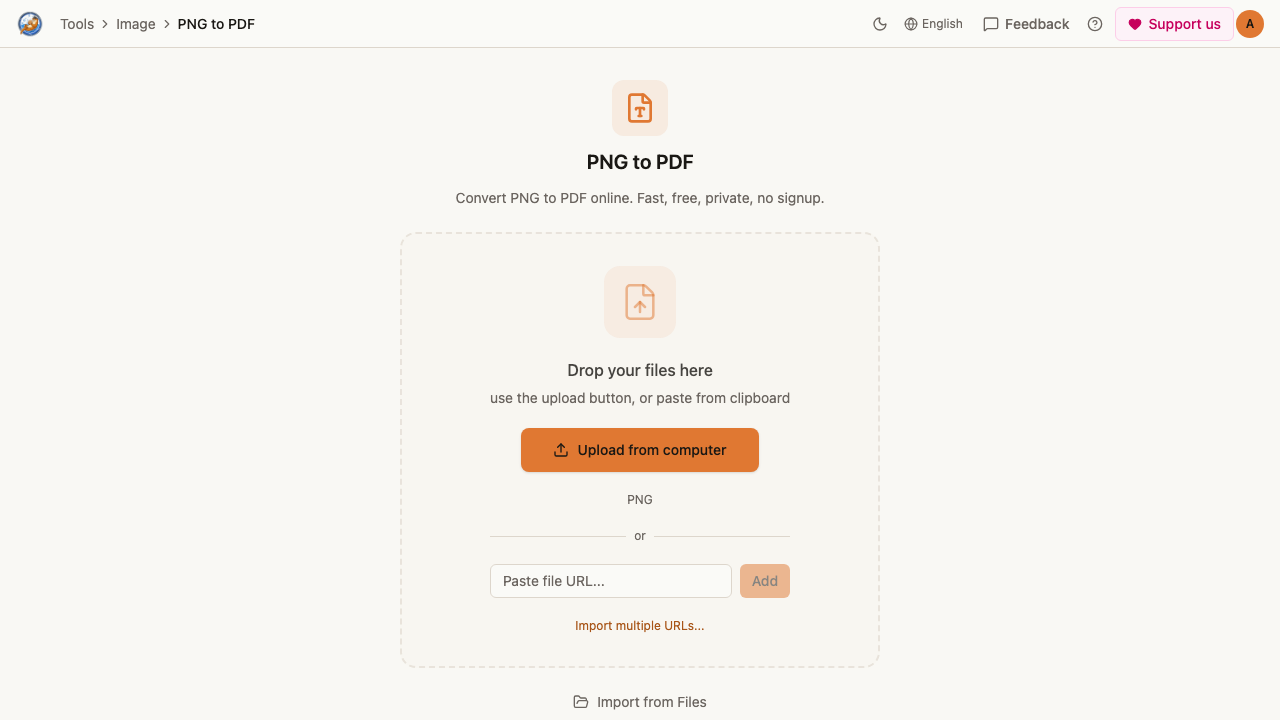Open the Feedback link
Image resolution: width=1280 pixels, height=720 pixels.
1026,24
